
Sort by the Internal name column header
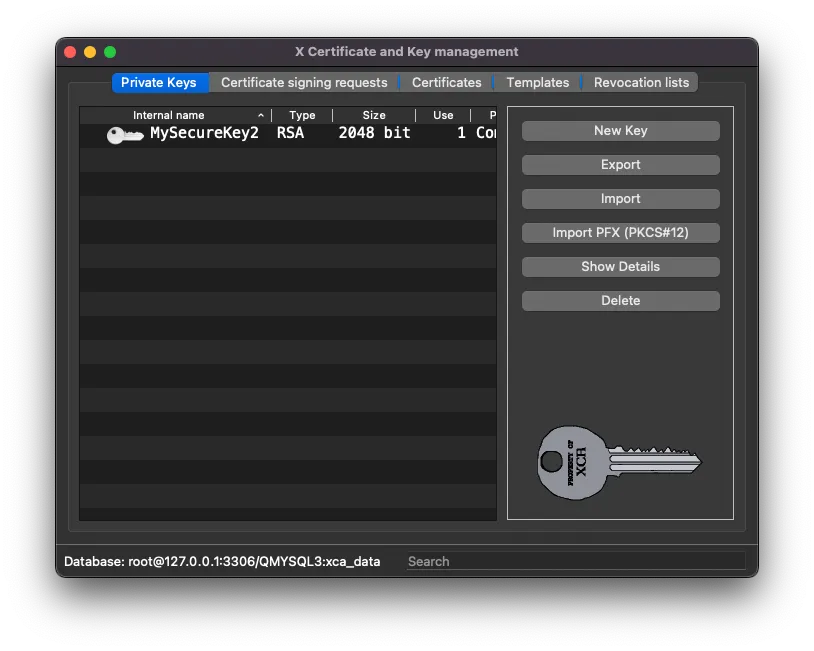[168, 115]
